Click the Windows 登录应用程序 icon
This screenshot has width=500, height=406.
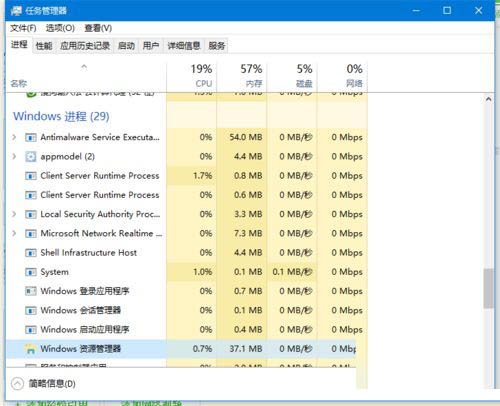(31, 291)
